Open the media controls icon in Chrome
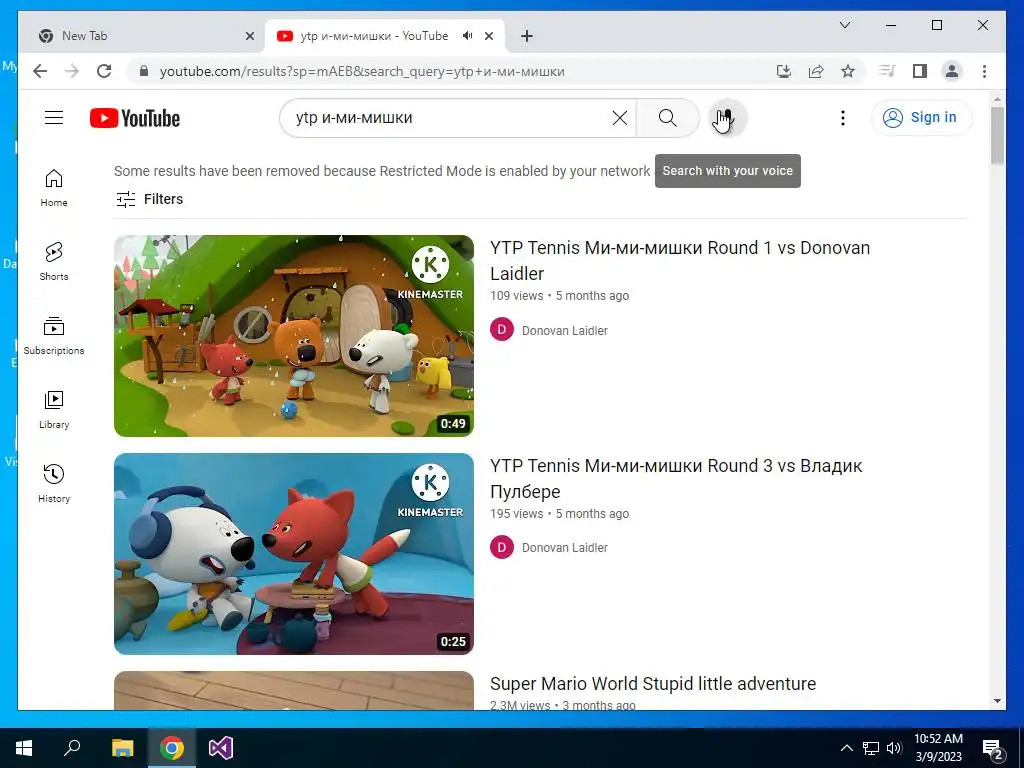Screen dimensions: 1024x768 coord(887,71)
